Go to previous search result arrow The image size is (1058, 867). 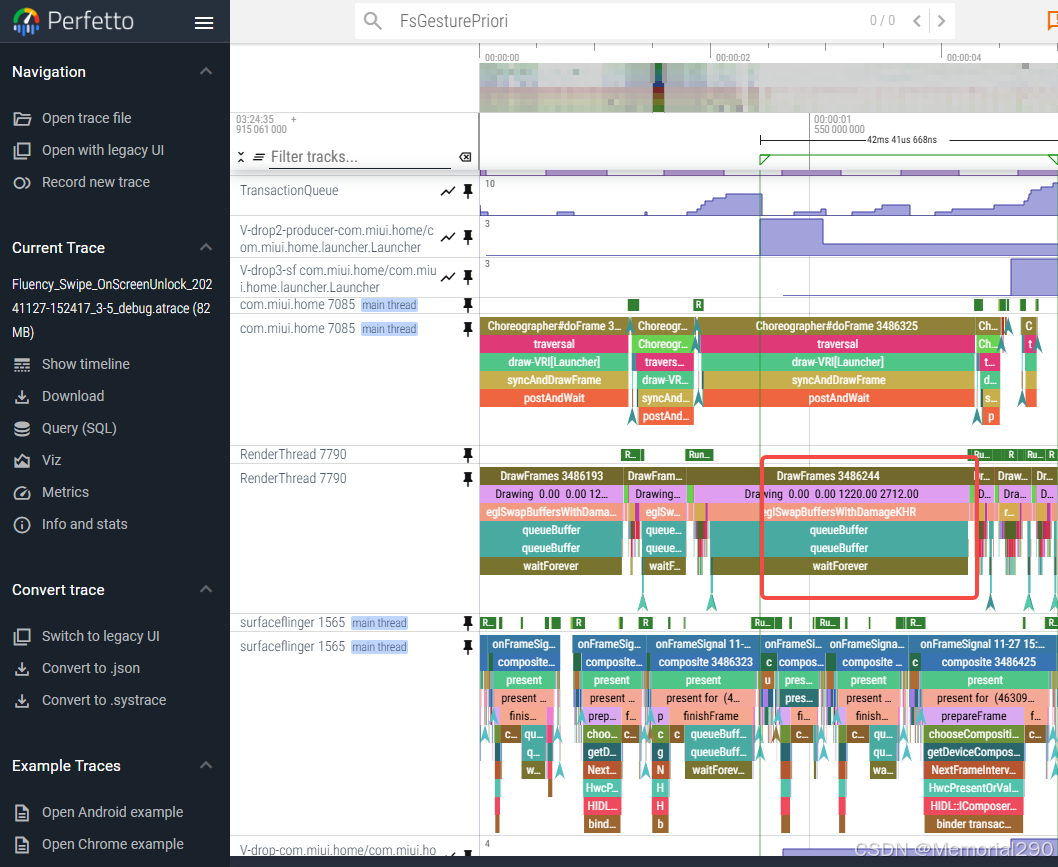(916, 21)
